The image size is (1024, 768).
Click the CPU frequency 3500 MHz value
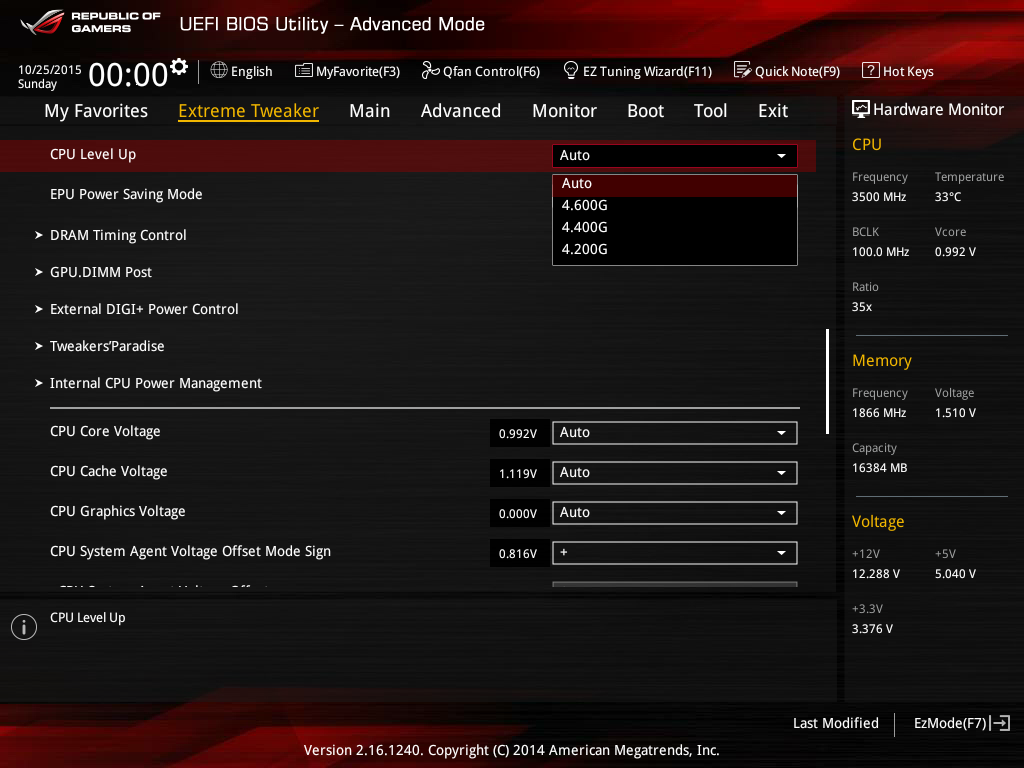tap(878, 197)
